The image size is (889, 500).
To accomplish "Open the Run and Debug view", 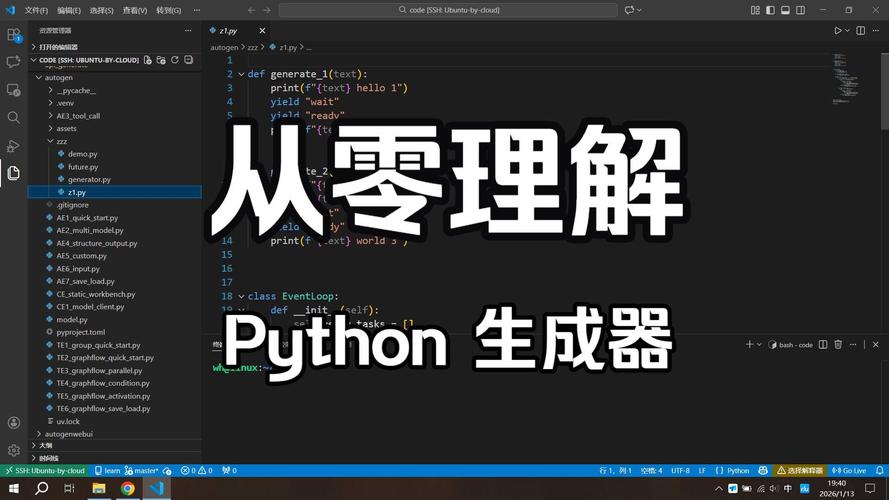I will coord(14,145).
